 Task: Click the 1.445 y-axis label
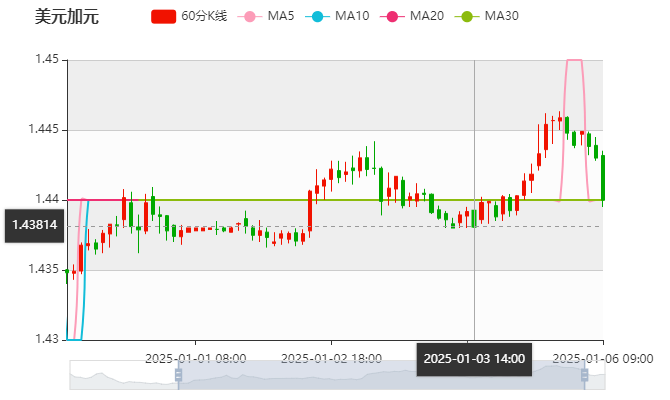point(46,130)
